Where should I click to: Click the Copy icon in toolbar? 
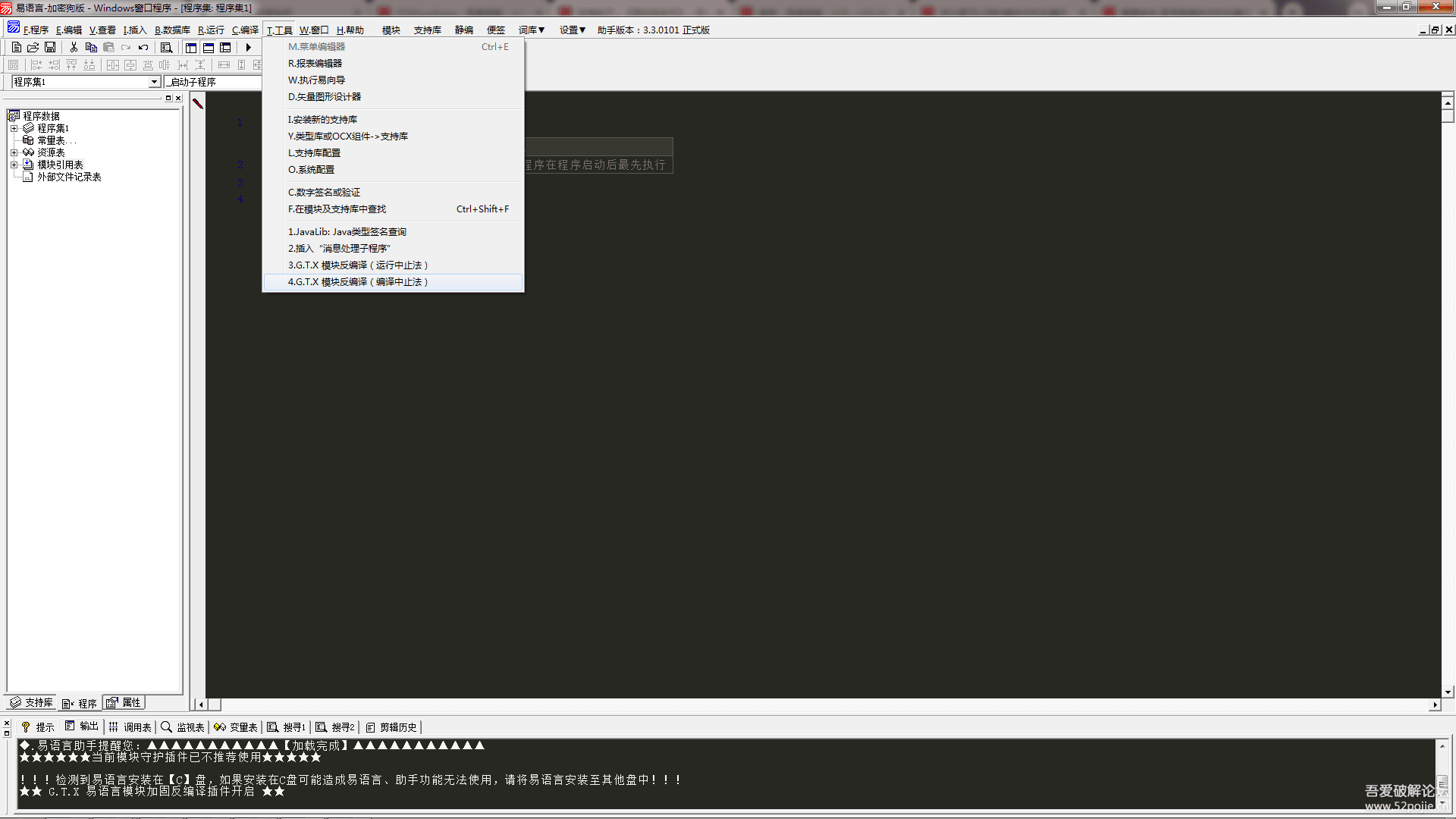click(91, 47)
